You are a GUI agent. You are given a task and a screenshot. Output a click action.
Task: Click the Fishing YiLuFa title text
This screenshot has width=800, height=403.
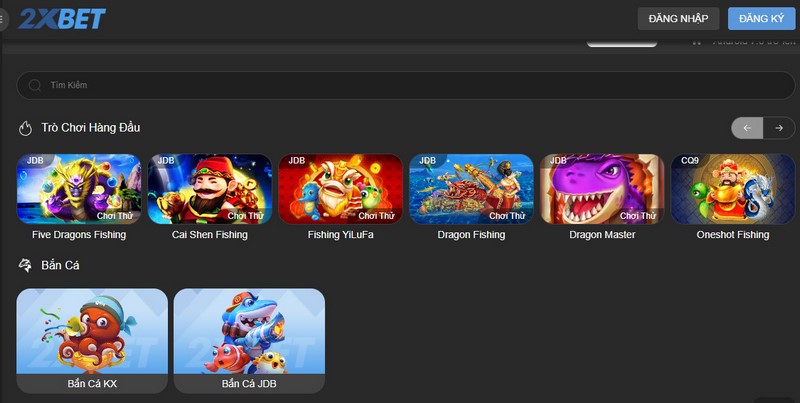tap(340, 235)
